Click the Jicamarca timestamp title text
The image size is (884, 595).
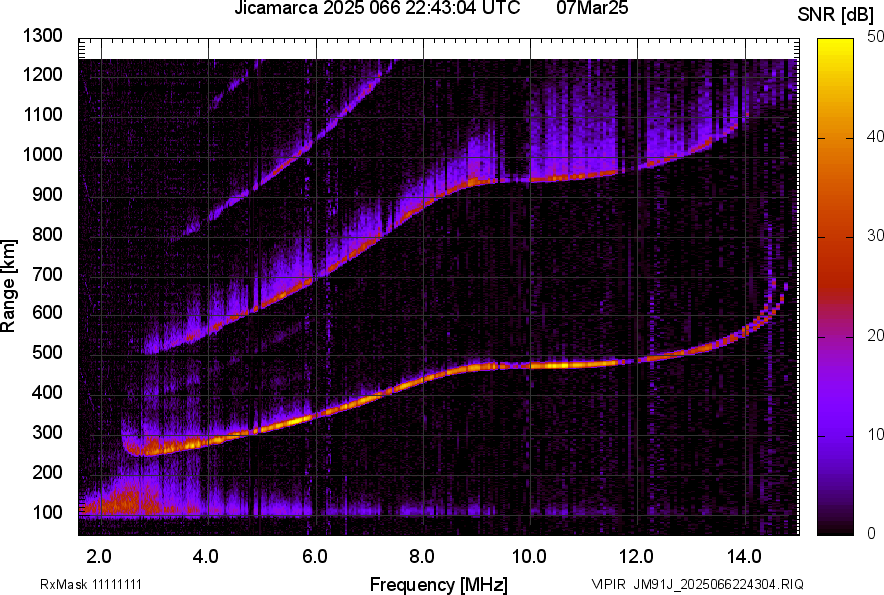pos(376,9)
